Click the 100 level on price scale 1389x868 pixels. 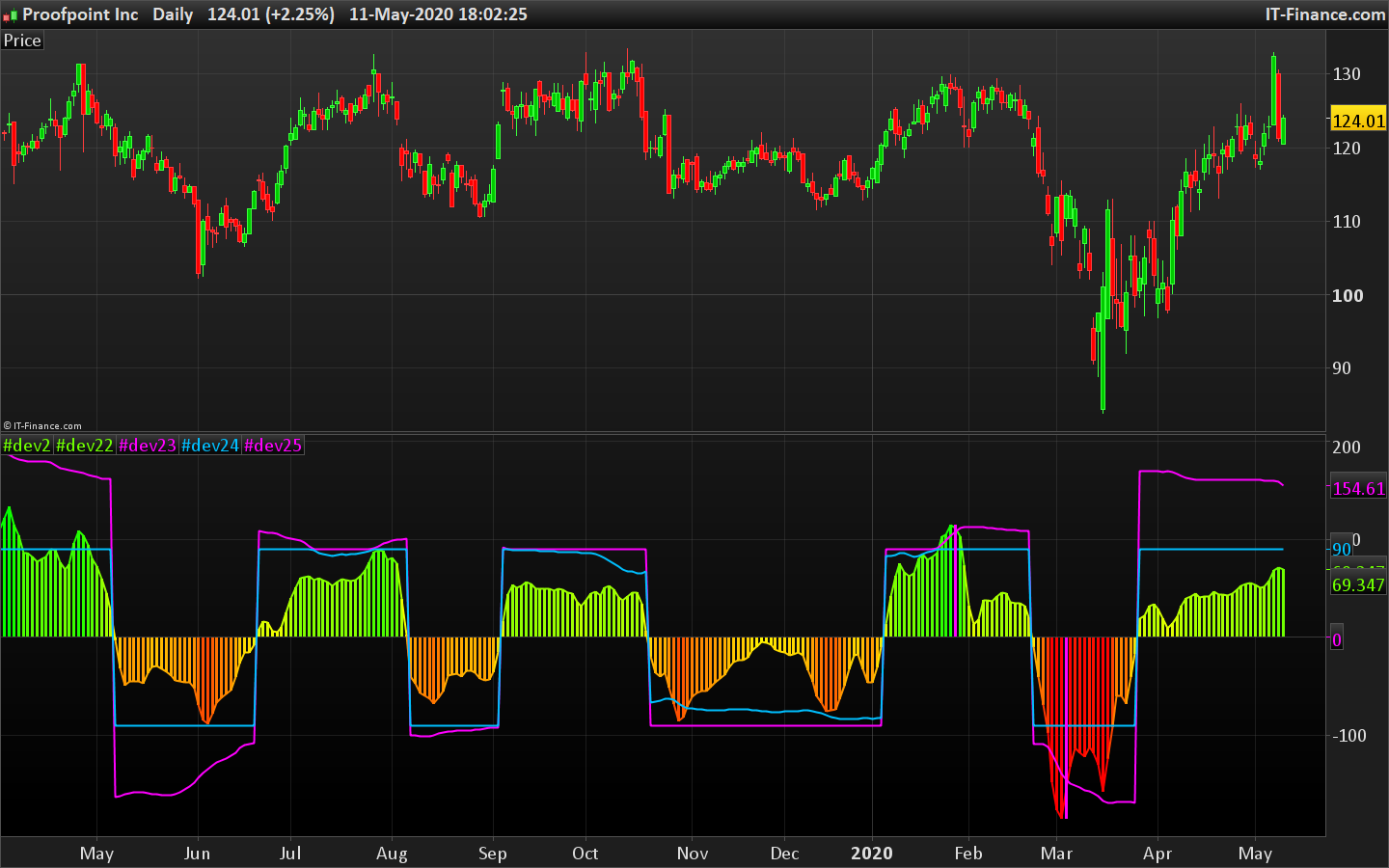1348,295
